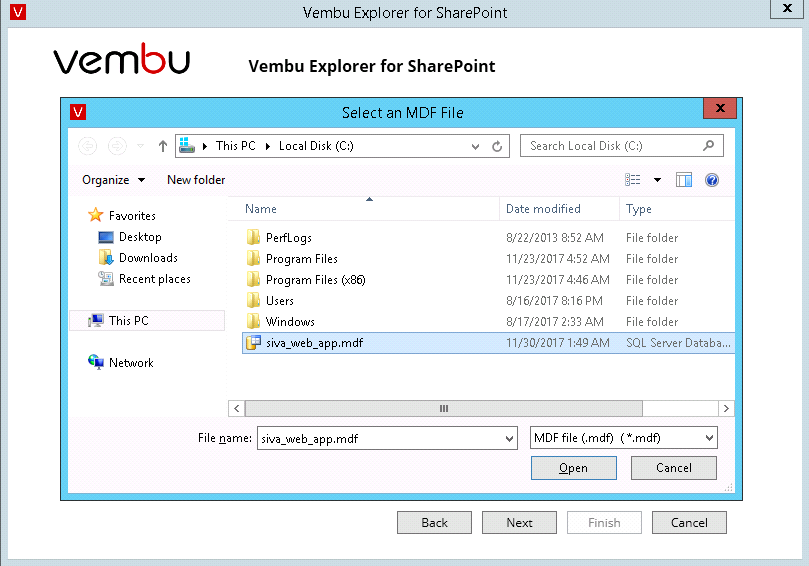Expand arrow before This PC breadcrumb
Screen dimensions: 809x566
[x=205, y=147]
